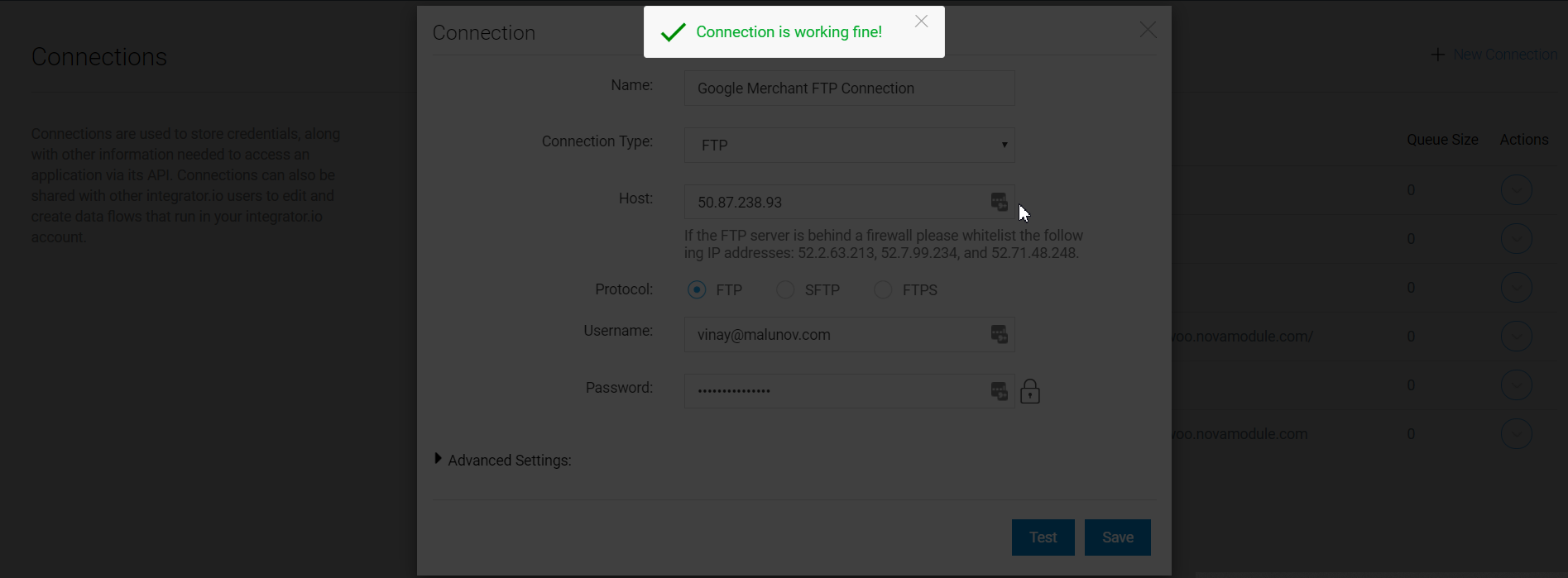Click the Host address input field
The width and height of the screenshot is (1568, 578).
coord(836,202)
